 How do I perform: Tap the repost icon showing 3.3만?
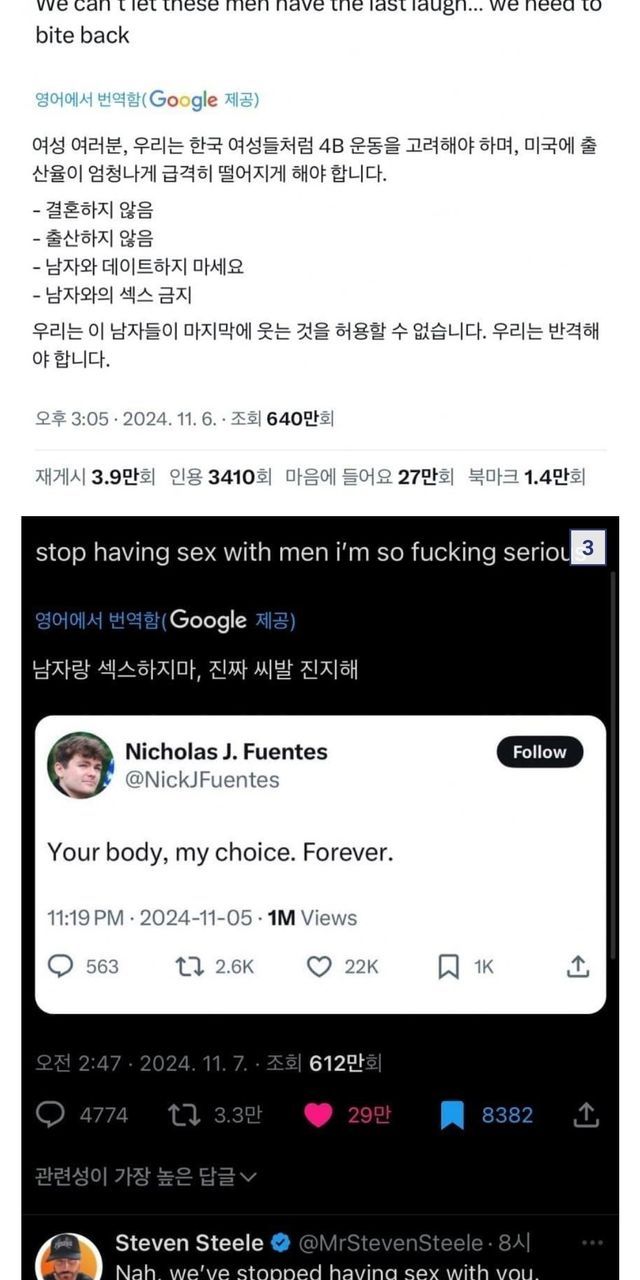coord(187,1115)
